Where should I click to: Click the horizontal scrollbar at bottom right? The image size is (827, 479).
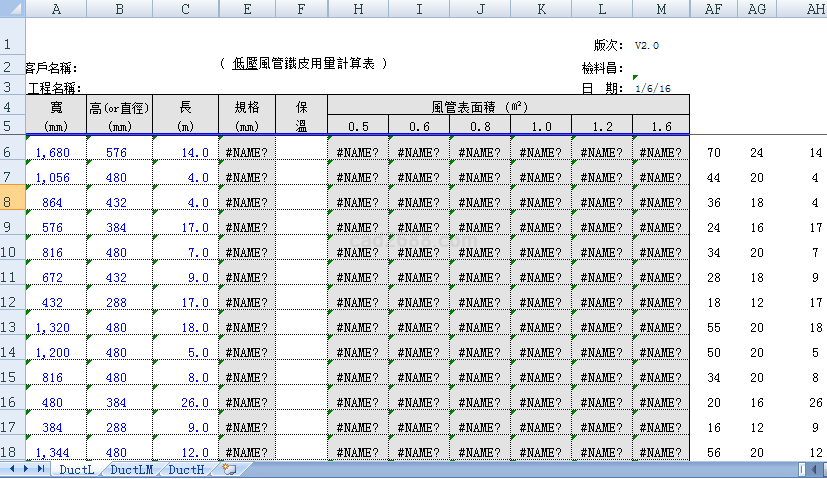click(x=812, y=469)
